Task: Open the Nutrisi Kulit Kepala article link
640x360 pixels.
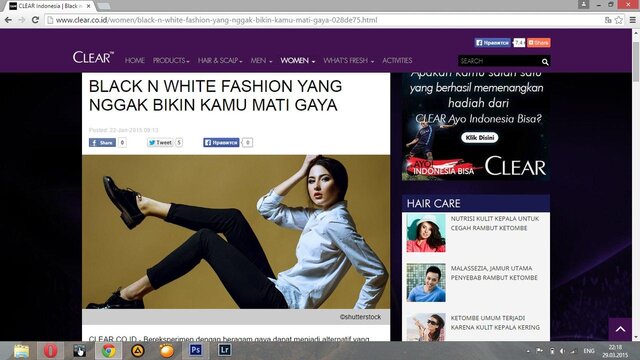Action: (495, 223)
